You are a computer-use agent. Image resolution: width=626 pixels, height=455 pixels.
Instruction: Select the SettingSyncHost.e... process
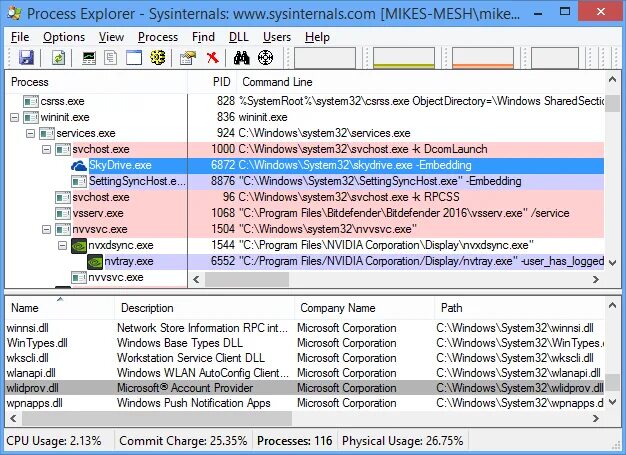305,181
